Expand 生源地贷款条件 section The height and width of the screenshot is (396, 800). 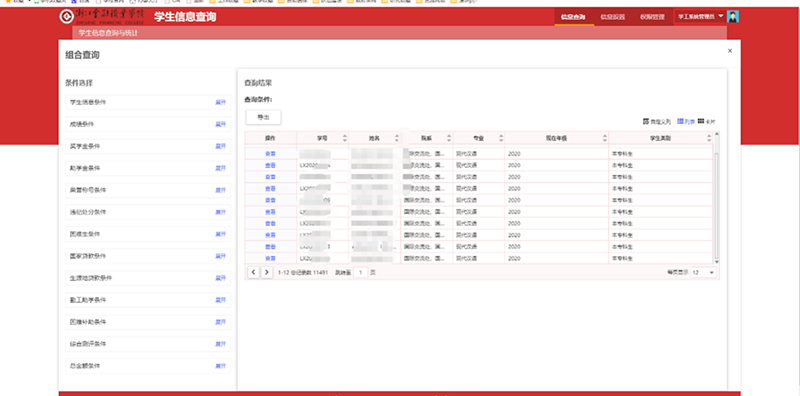220,278
